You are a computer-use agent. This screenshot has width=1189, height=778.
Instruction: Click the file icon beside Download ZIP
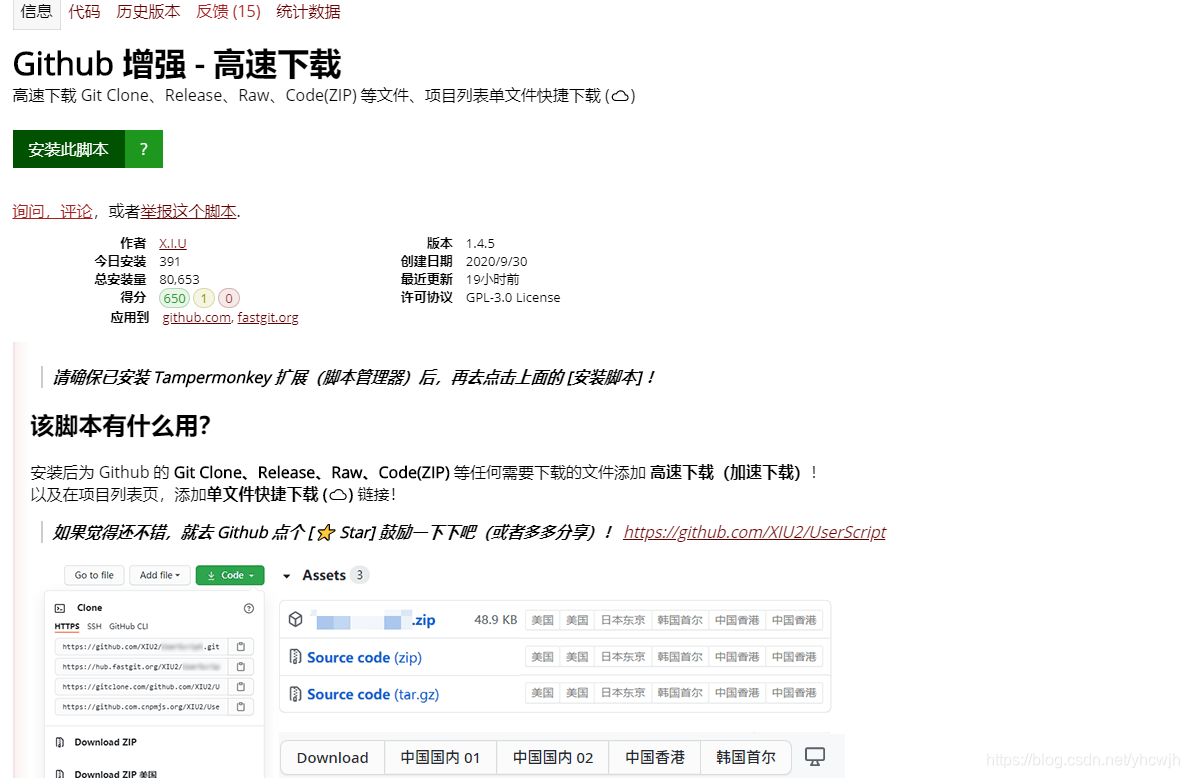[x=60, y=742]
